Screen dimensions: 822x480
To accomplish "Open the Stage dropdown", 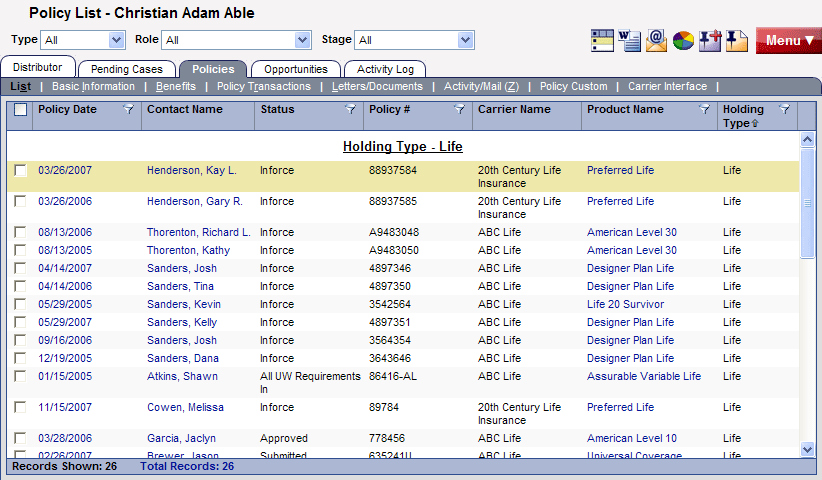I will (x=465, y=40).
